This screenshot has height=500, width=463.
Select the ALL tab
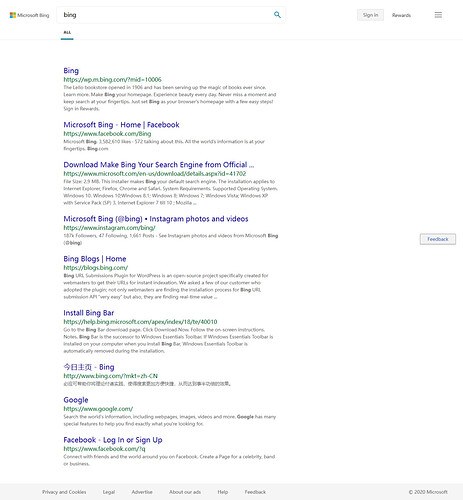coord(67,32)
